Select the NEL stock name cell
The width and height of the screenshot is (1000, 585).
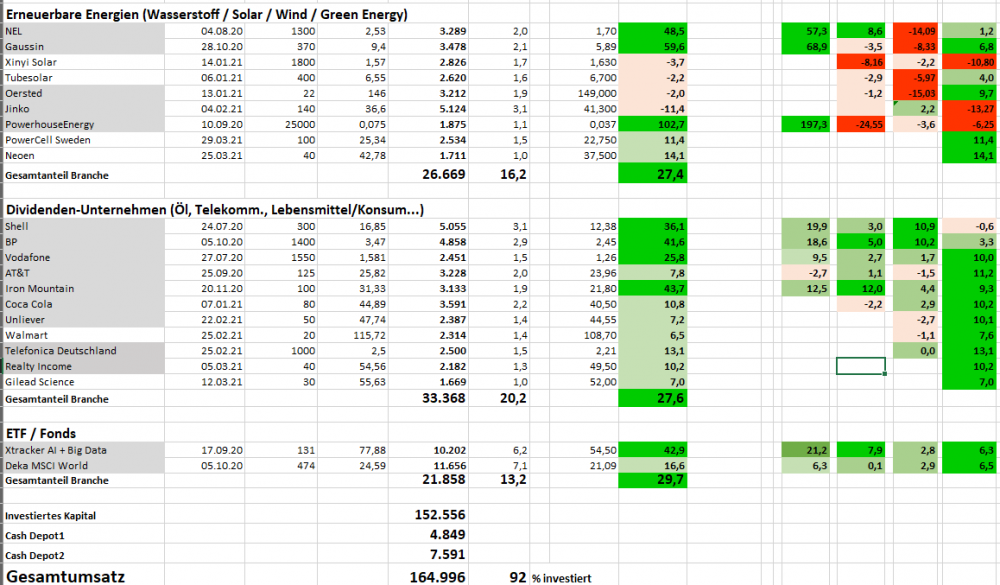click(x=84, y=31)
